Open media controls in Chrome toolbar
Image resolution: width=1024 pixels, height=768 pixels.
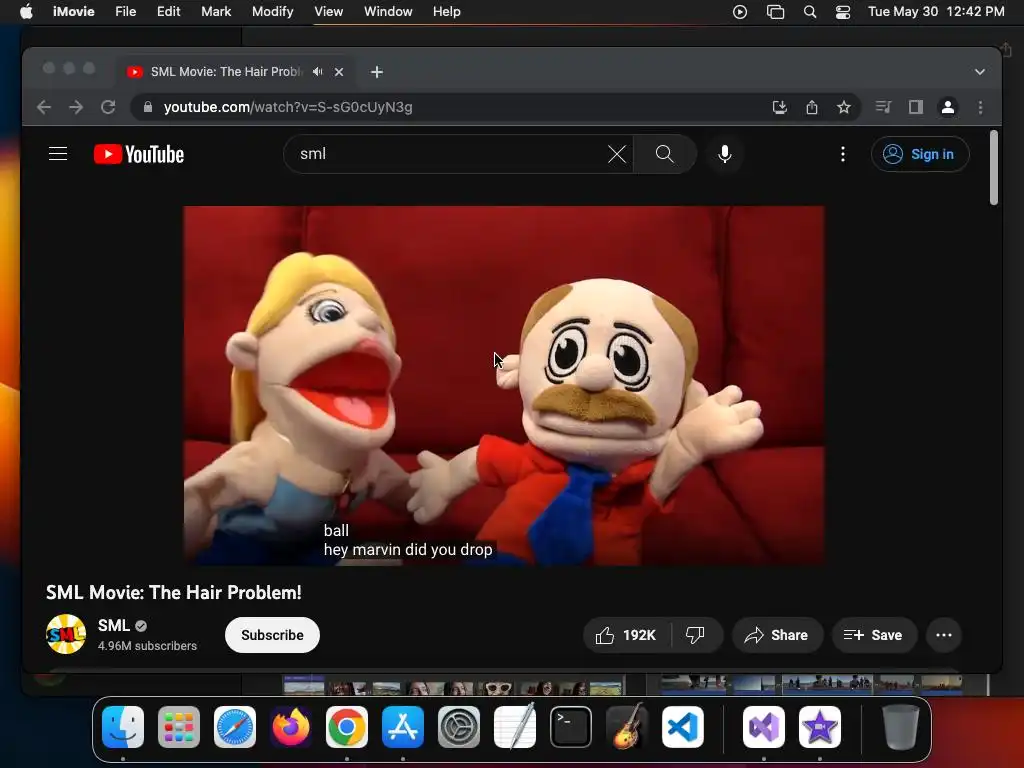coord(883,107)
